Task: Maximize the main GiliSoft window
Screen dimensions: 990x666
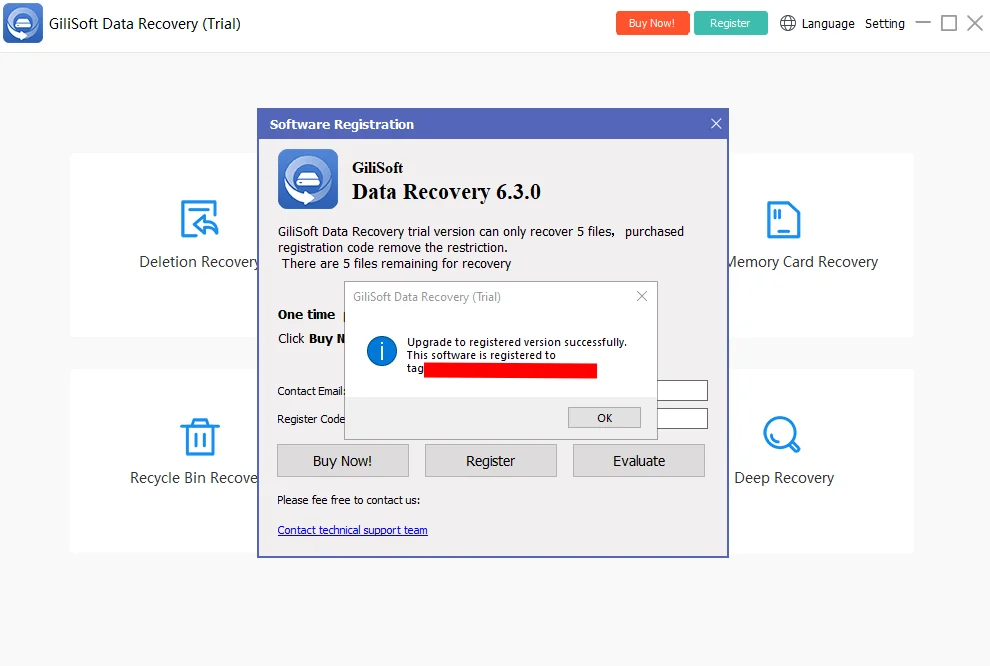Action: 948,23
